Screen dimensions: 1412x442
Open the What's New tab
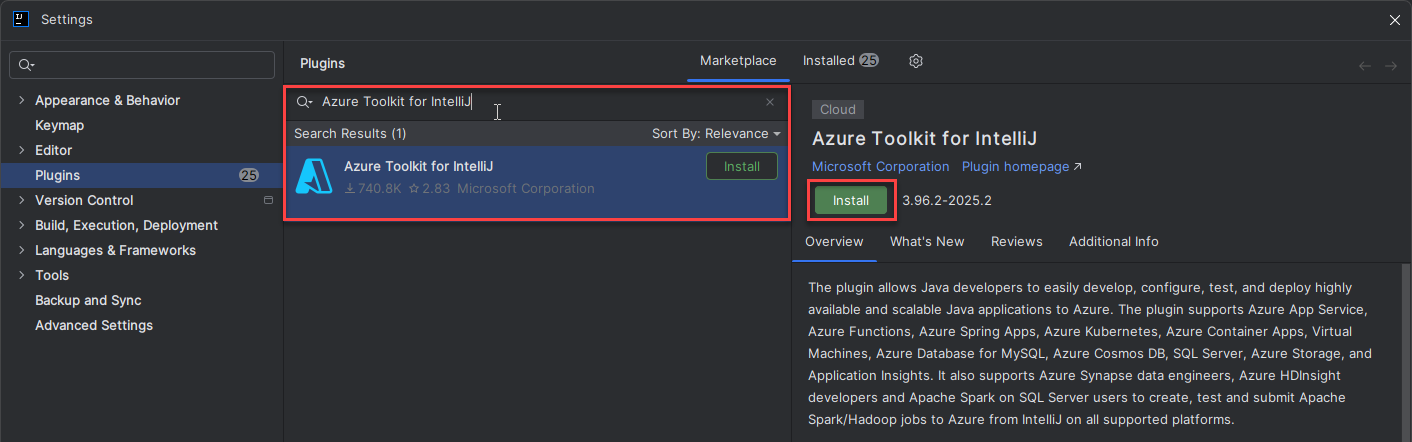pos(926,241)
